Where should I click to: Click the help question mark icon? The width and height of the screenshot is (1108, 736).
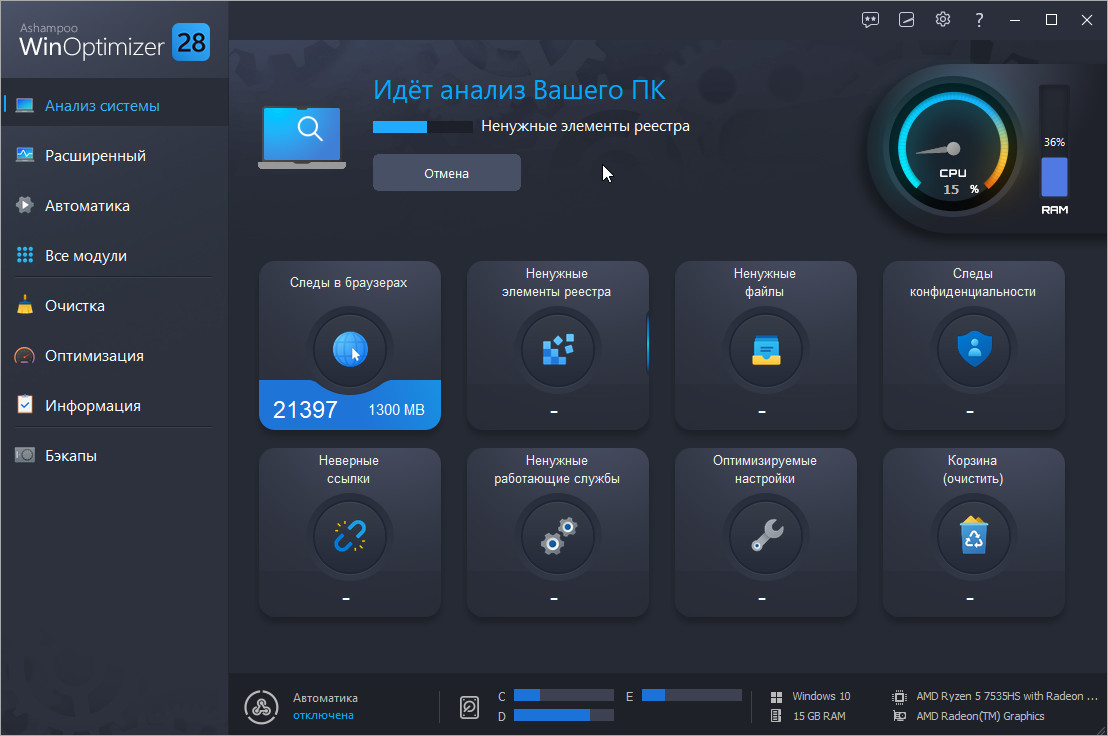pos(979,20)
